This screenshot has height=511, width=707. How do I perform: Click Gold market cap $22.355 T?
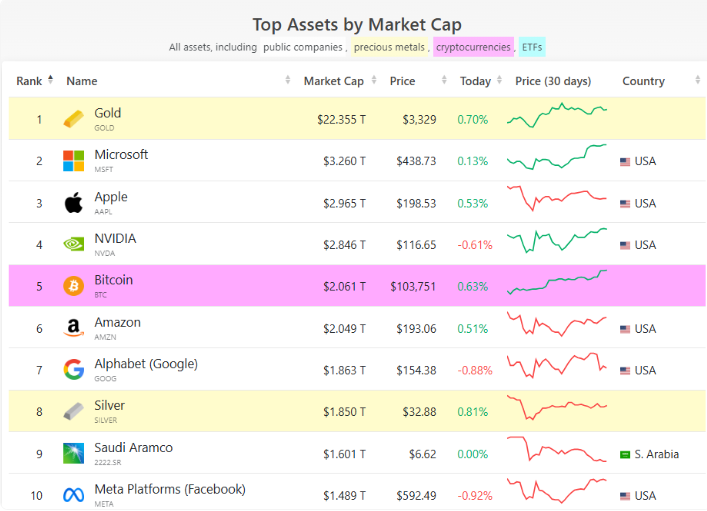[341, 120]
